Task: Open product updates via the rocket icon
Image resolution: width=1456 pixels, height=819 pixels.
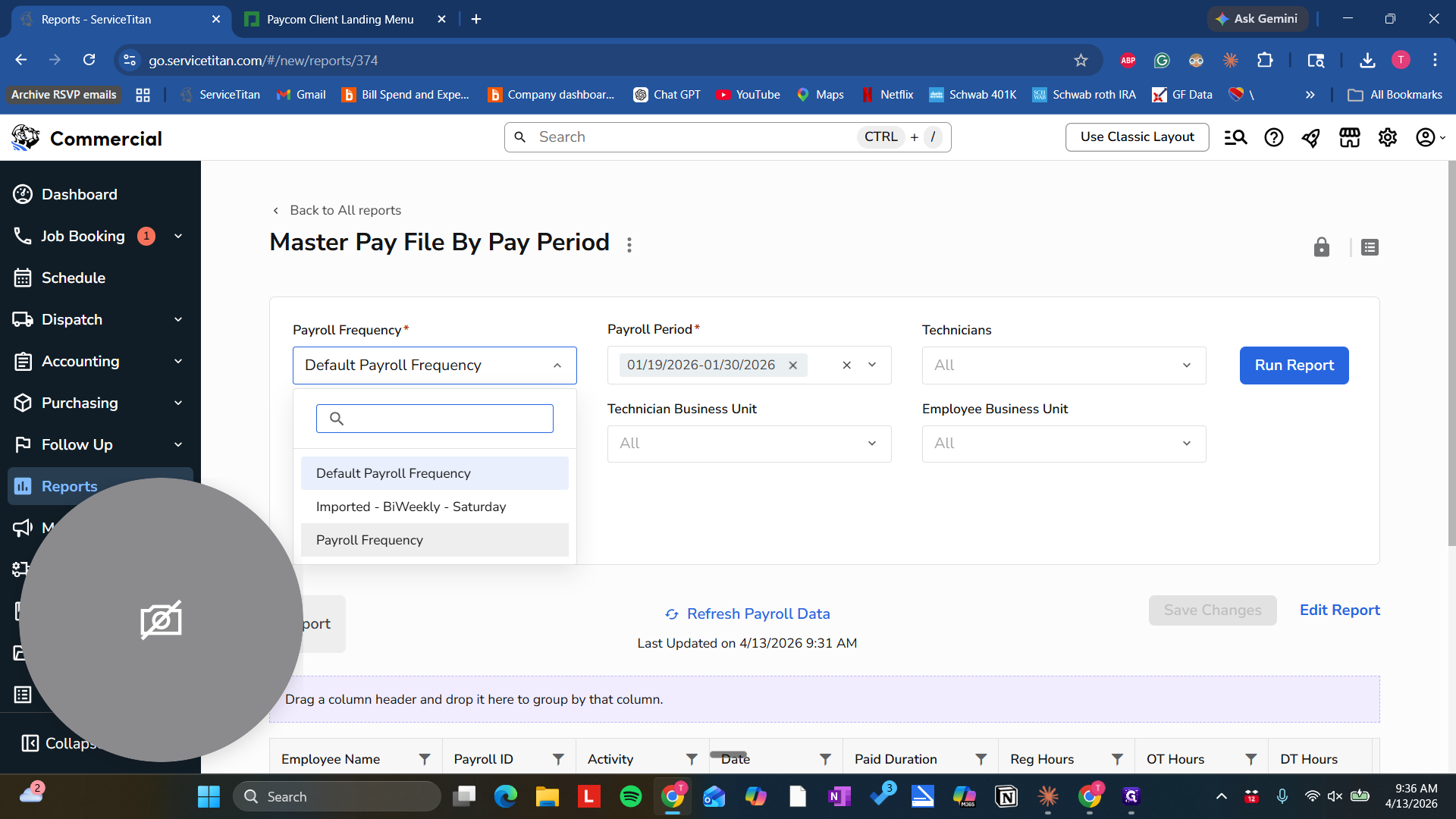Action: click(1312, 137)
